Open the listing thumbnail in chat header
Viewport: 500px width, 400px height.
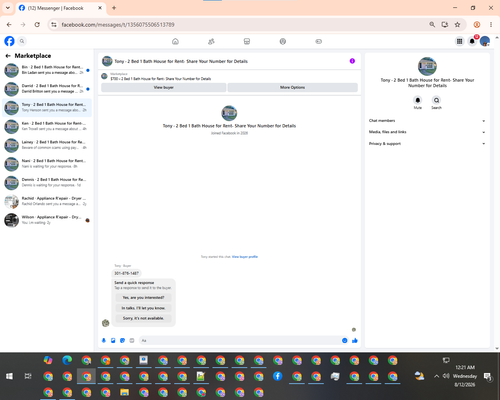point(107,61)
